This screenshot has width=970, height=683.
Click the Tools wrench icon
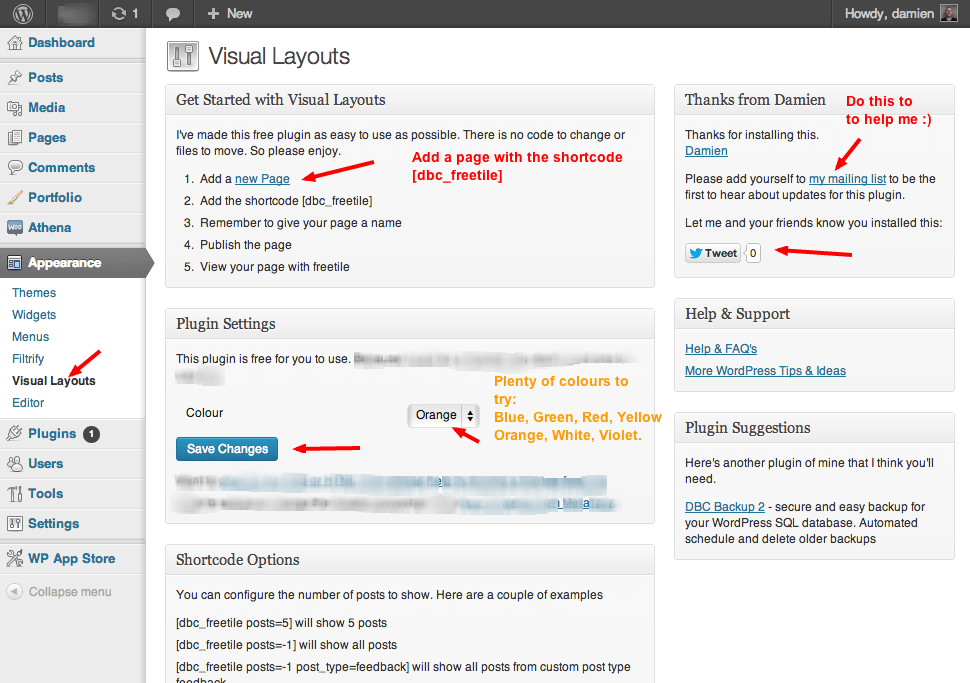(x=15, y=494)
